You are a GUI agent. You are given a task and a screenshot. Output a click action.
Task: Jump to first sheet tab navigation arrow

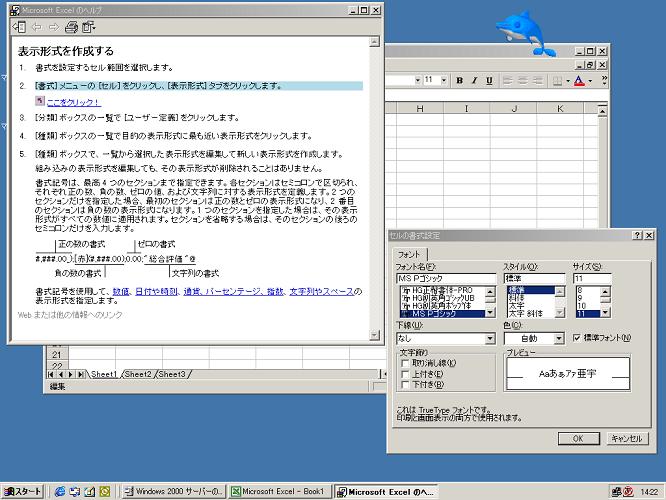point(51,374)
